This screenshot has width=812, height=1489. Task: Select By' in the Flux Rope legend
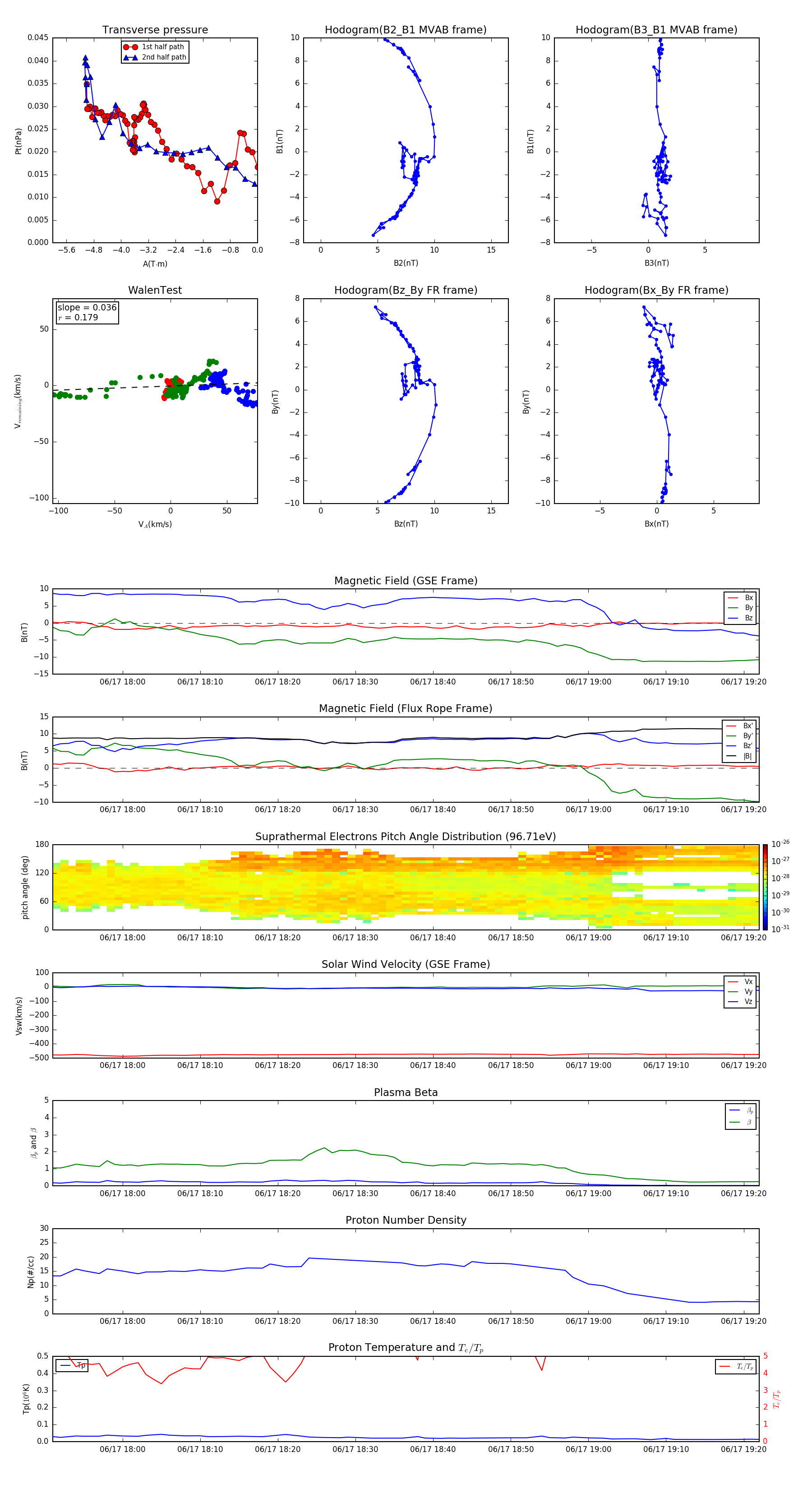pyautogui.click(x=740, y=736)
